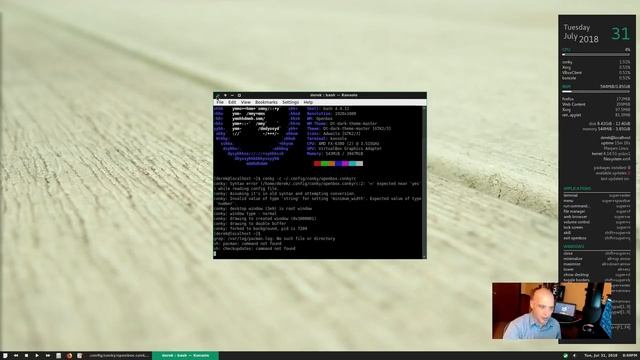Image resolution: width=640 pixels, height=360 pixels.
Task: Click the taskbar clock date
Action: point(600,356)
